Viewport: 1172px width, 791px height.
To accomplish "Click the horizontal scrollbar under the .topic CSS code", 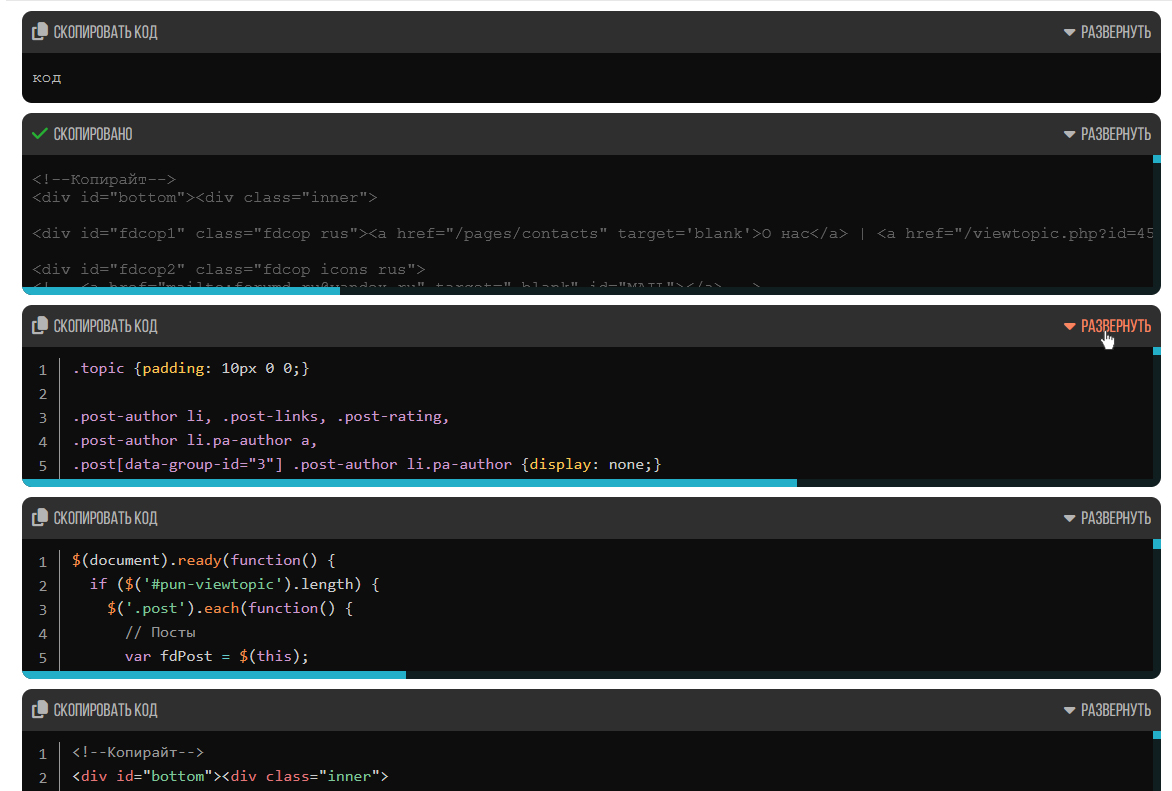I will coord(409,483).
